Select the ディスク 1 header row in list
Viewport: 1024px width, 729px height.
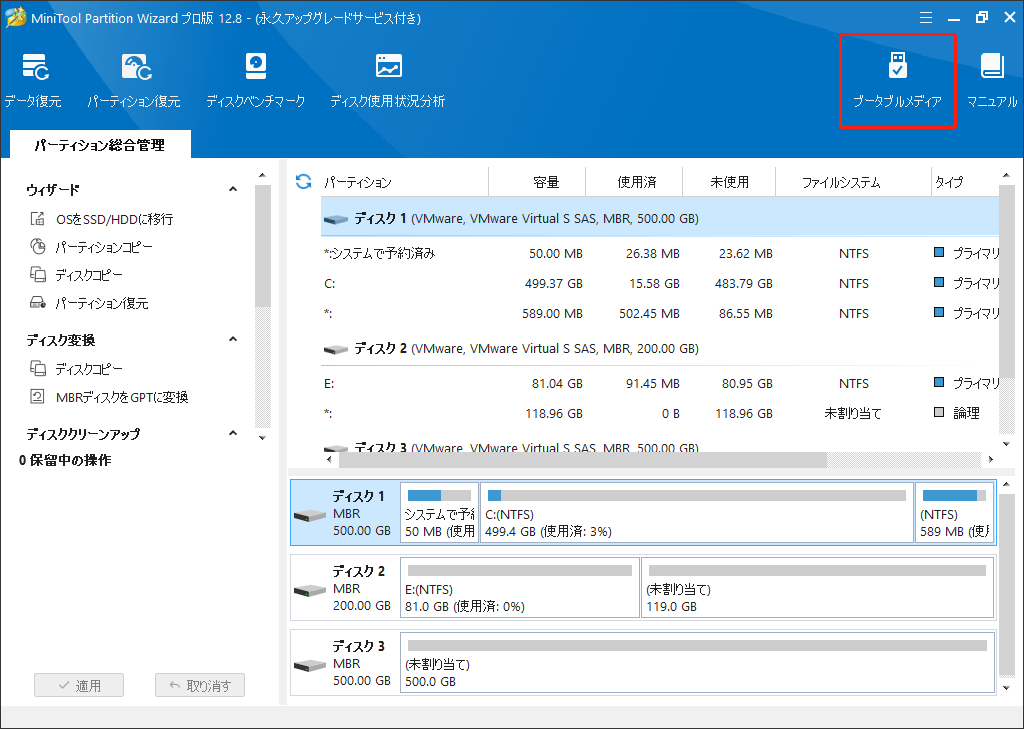[x=660, y=218]
